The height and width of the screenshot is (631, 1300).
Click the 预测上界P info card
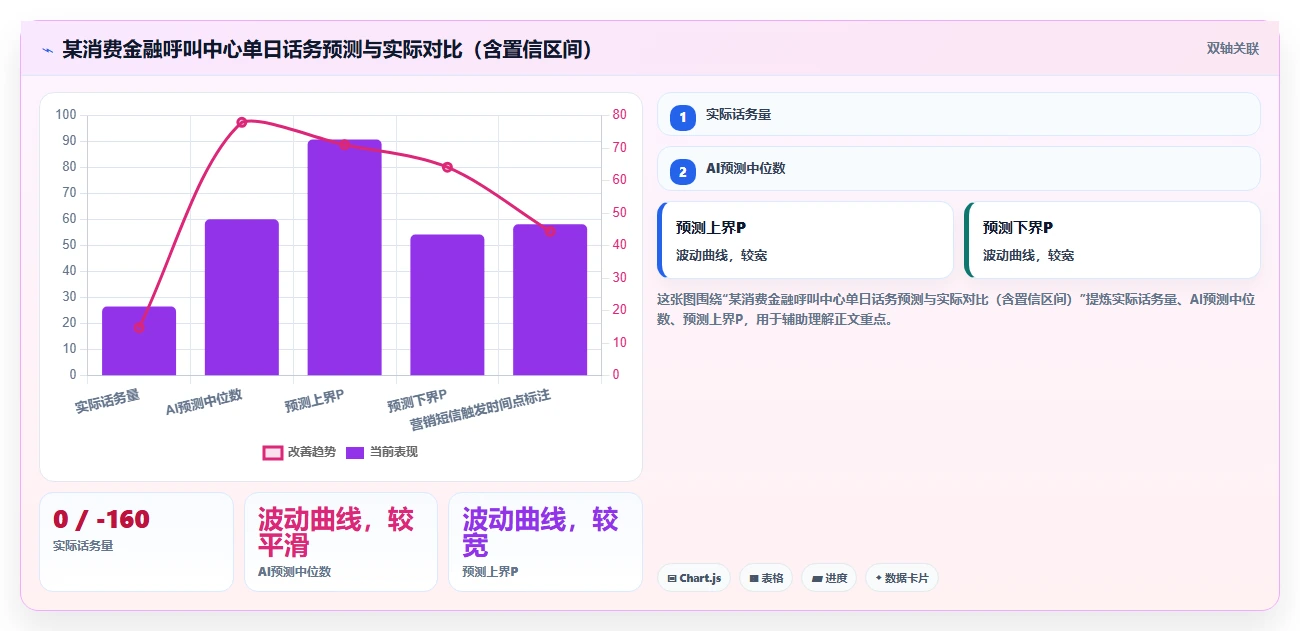805,240
